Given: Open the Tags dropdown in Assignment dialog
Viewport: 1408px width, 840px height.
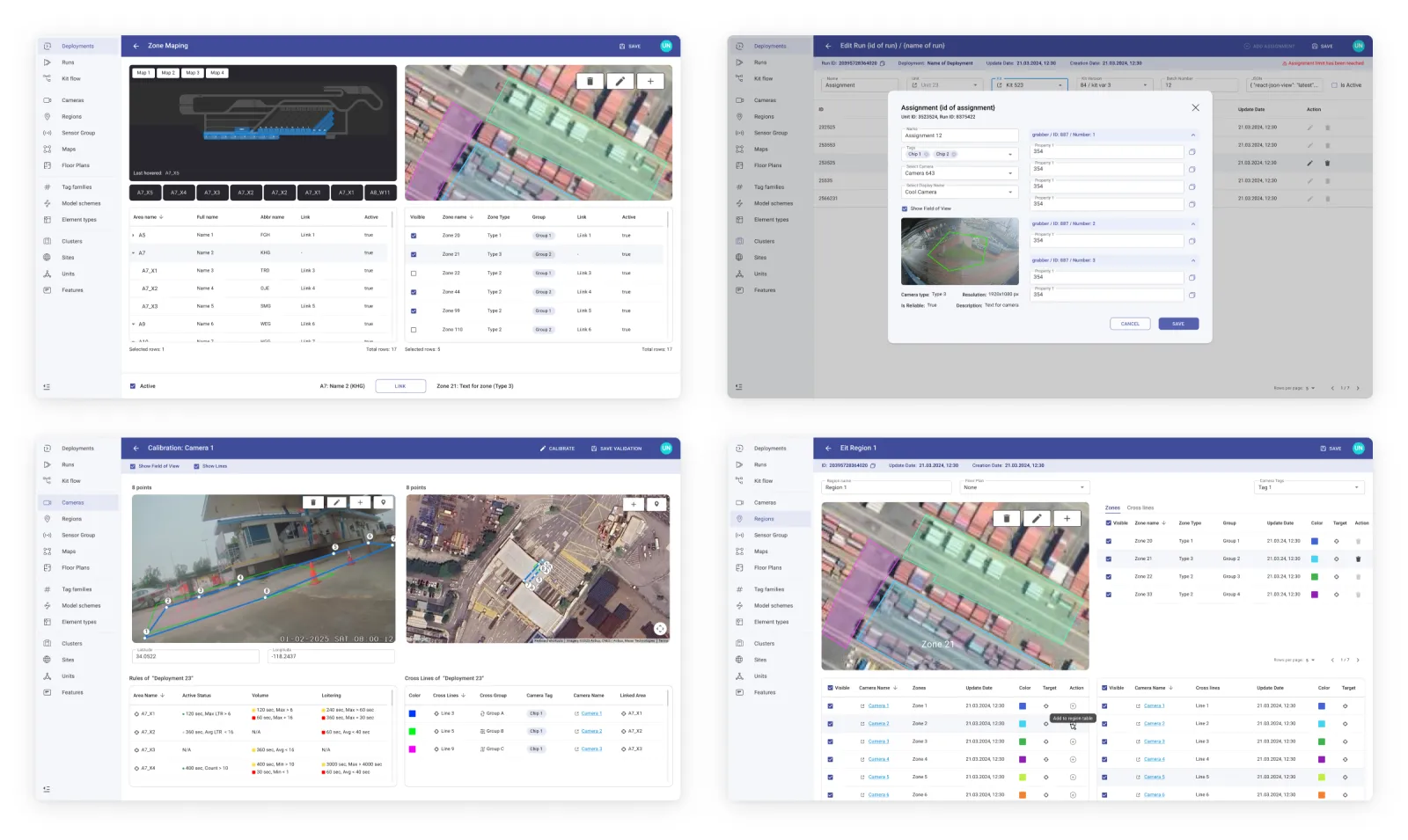Looking at the screenshot, I should [960, 154].
